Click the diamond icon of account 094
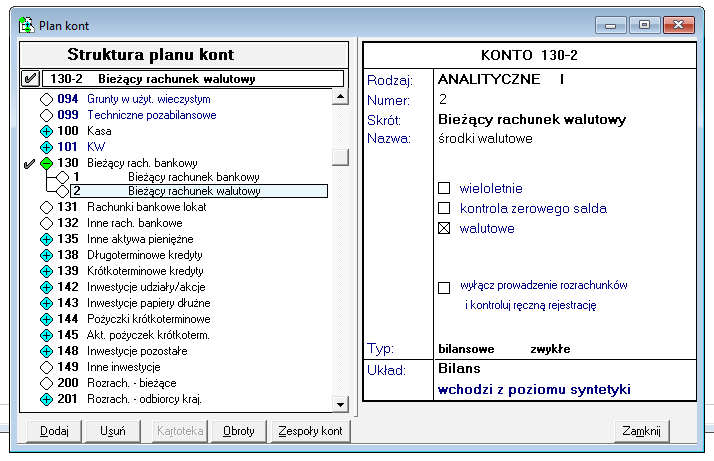Viewport: 714px width, 461px height. pyautogui.click(x=46, y=99)
